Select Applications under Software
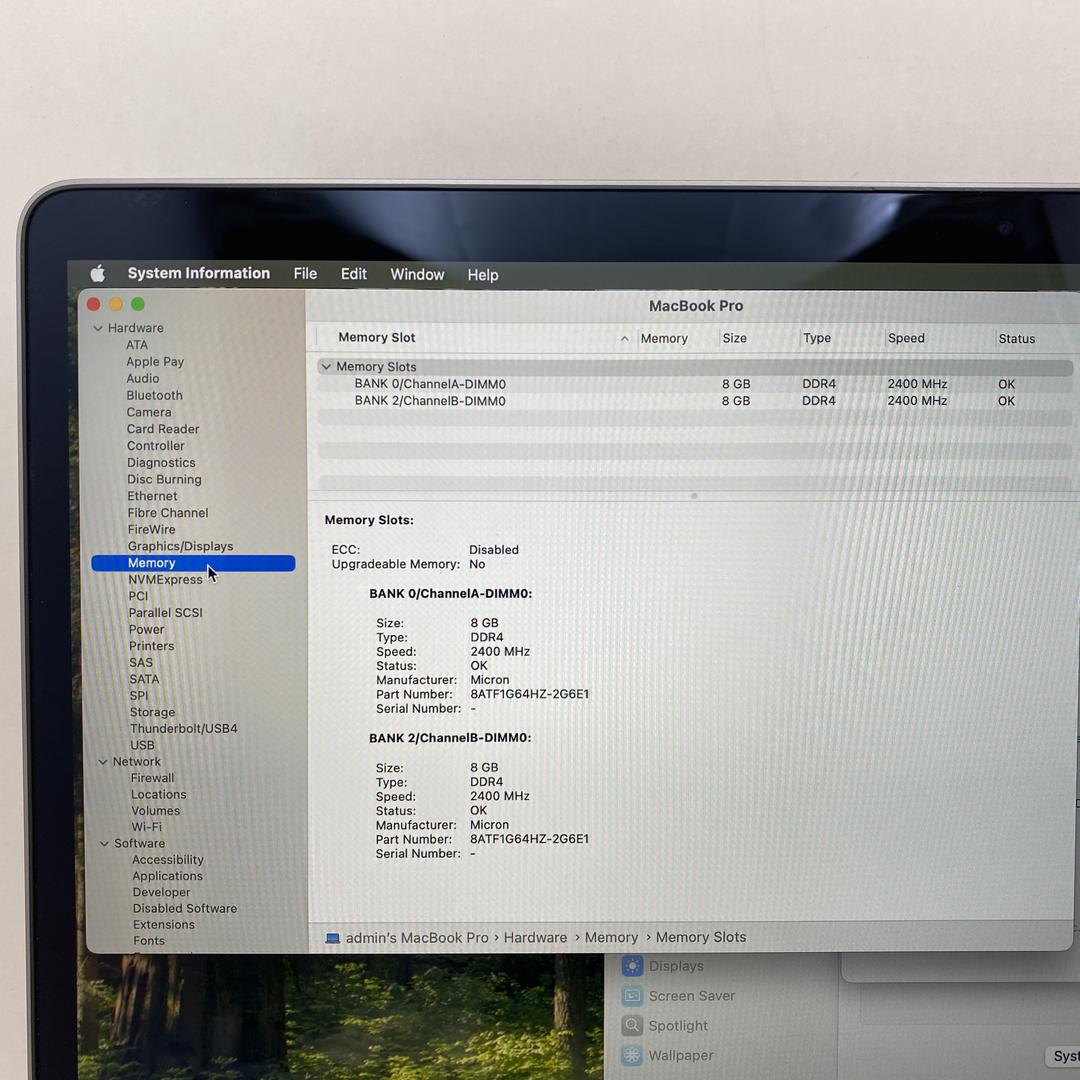The width and height of the screenshot is (1080, 1080). tap(168, 876)
